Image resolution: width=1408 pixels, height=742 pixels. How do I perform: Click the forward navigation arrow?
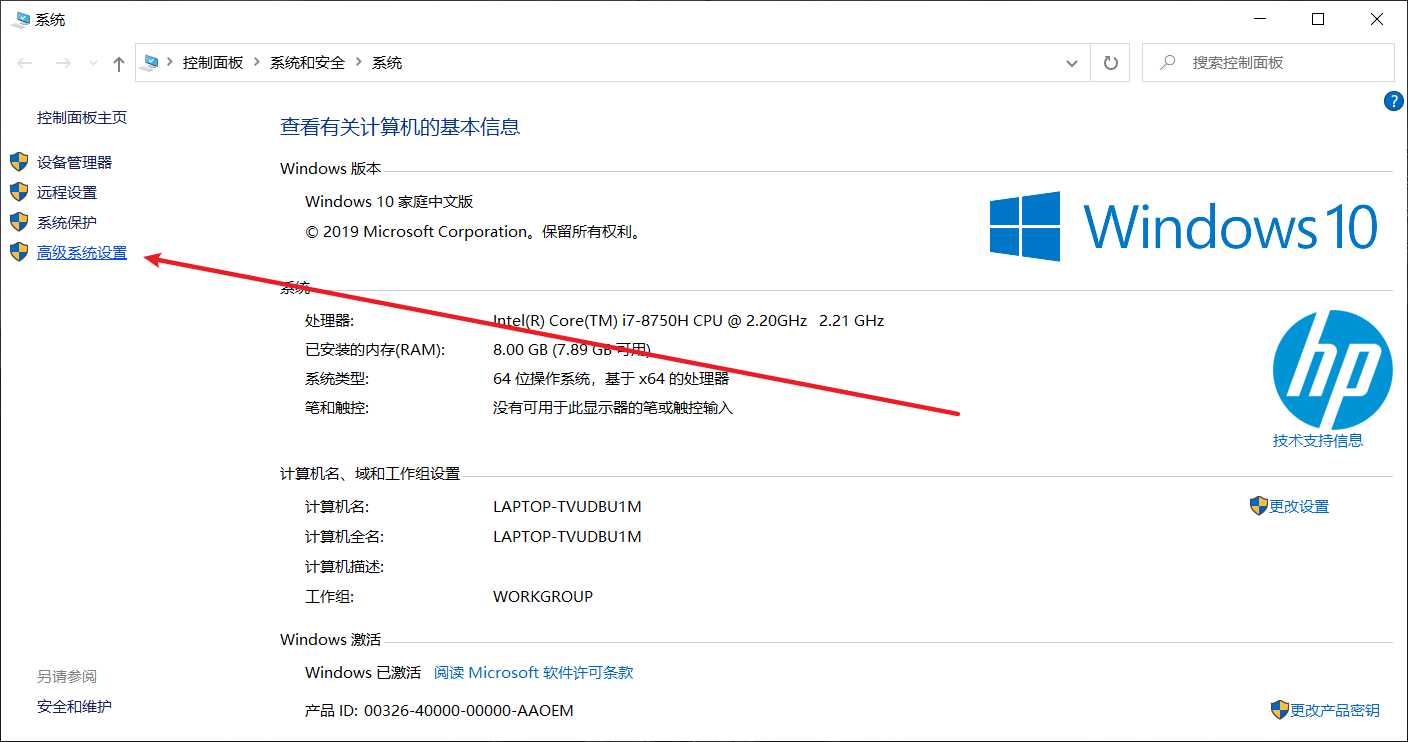[x=63, y=63]
